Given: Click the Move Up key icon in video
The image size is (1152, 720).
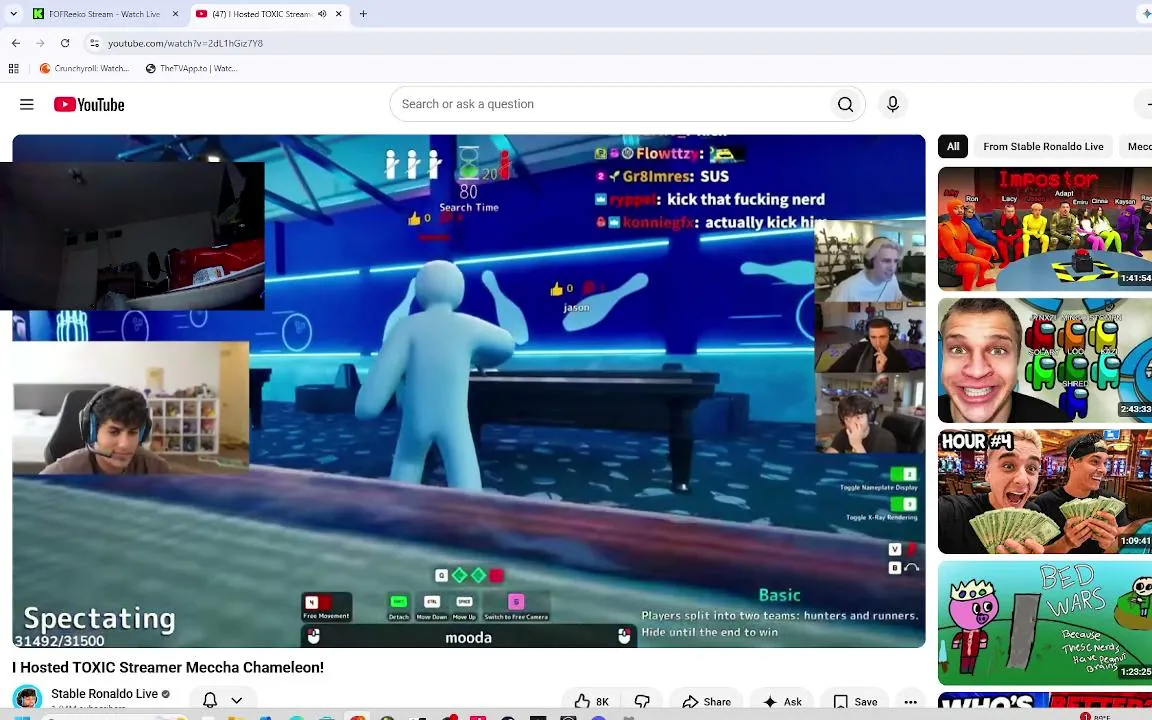Looking at the screenshot, I should [464, 601].
